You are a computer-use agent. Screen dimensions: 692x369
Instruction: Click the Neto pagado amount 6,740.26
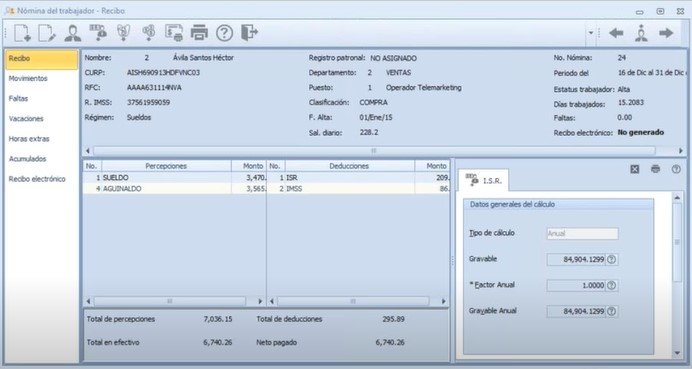tap(390, 343)
